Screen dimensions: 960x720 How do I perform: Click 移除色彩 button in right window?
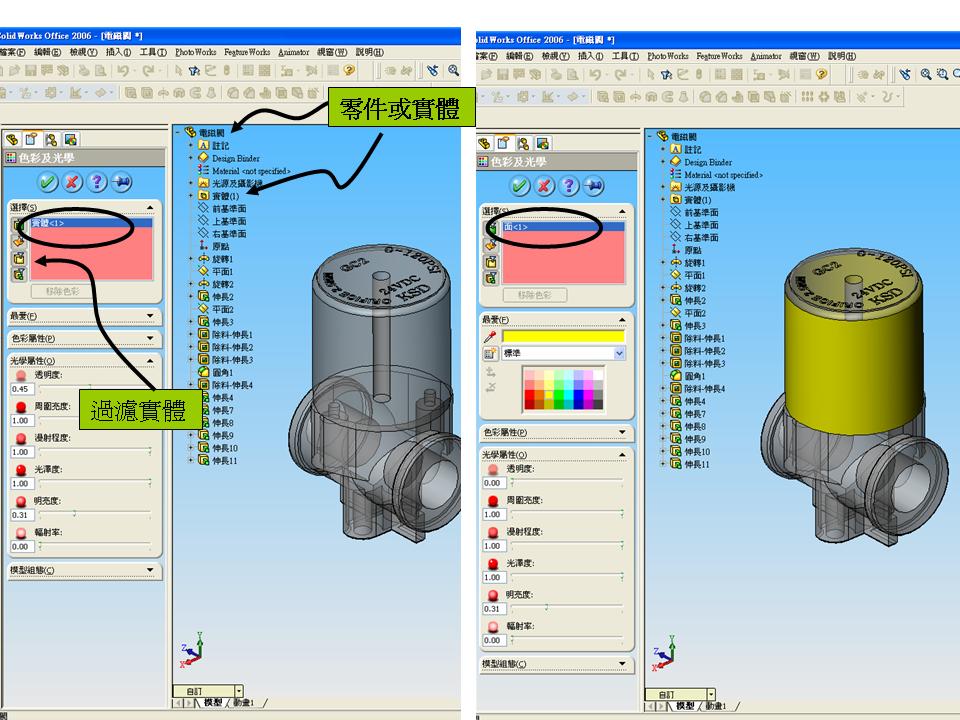tap(534, 295)
